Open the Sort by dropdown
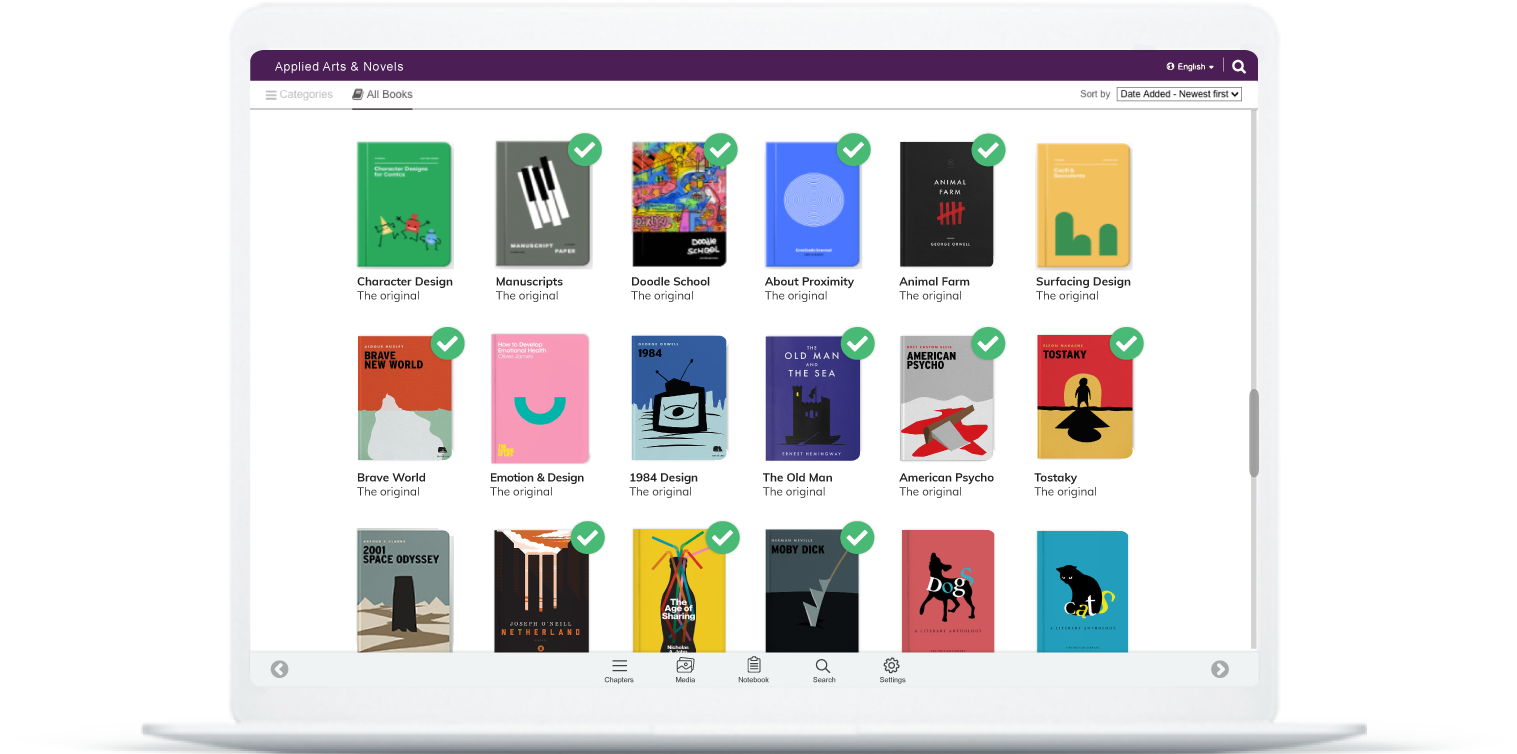Screen dimensions: 1517x754 pyautogui.click(x=1179, y=94)
